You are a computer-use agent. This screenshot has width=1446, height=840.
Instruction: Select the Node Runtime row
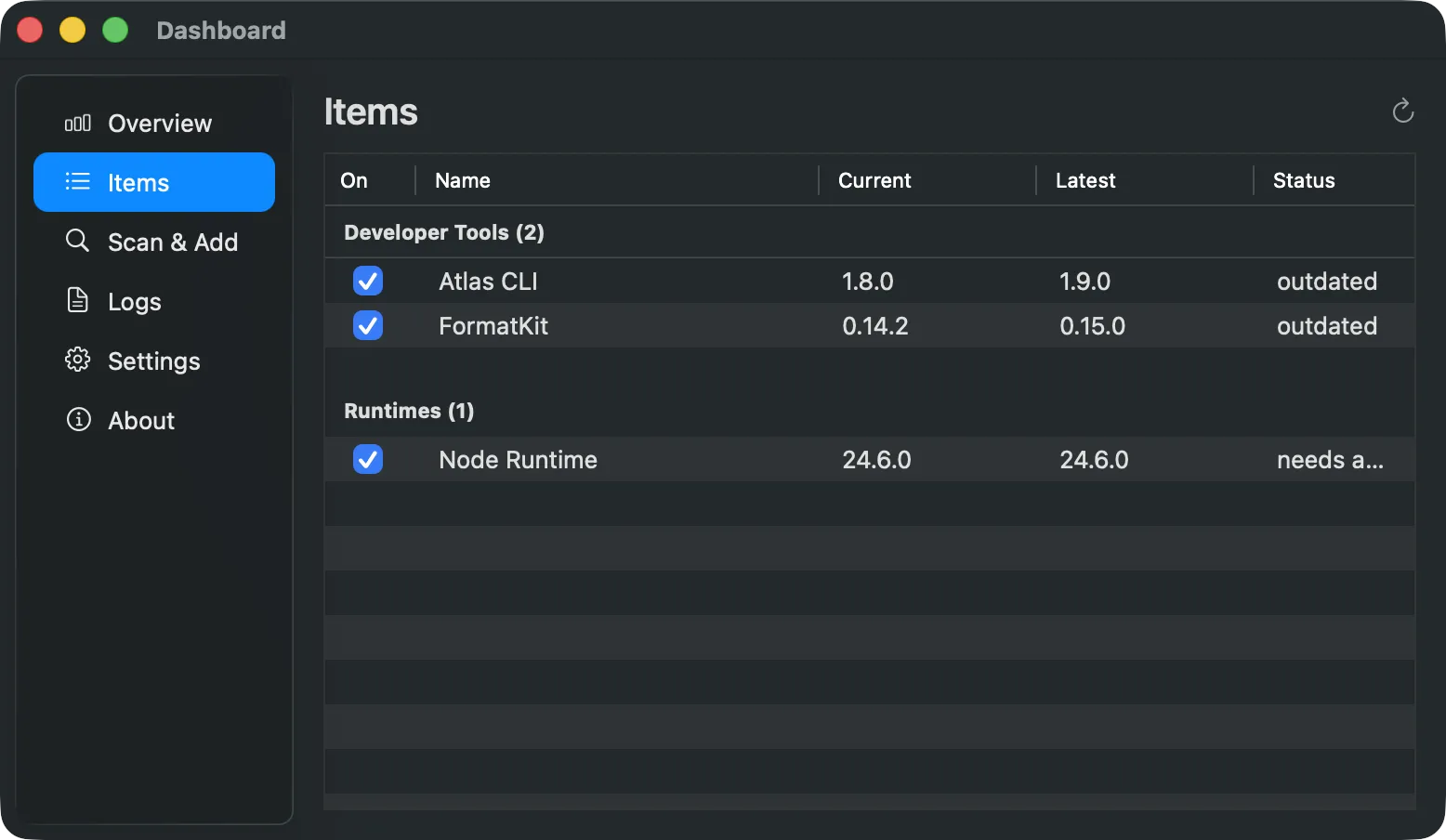pos(870,459)
